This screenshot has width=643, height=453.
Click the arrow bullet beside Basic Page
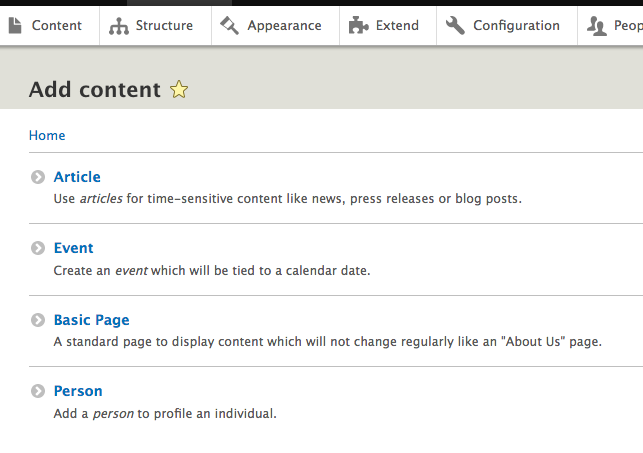(x=38, y=320)
